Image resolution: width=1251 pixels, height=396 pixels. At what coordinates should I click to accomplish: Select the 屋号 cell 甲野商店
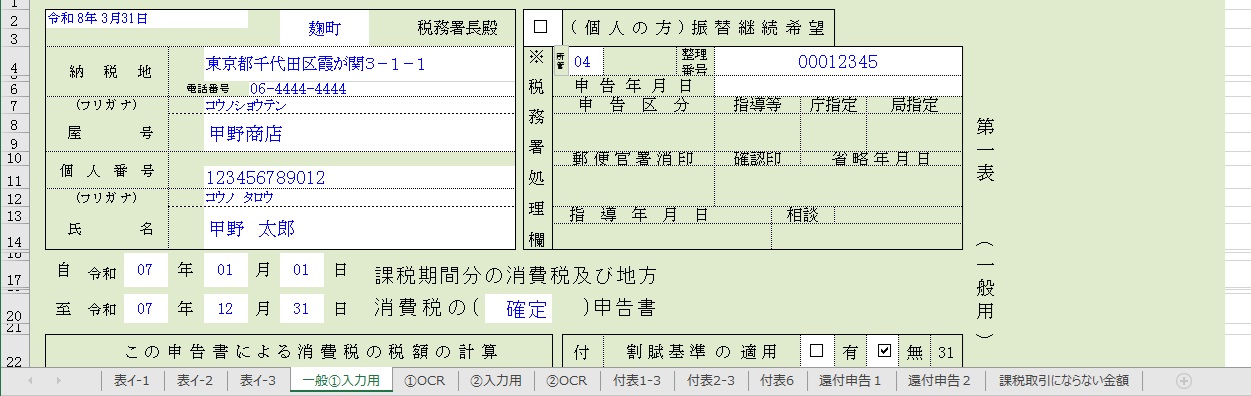pyautogui.click(x=360, y=132)
